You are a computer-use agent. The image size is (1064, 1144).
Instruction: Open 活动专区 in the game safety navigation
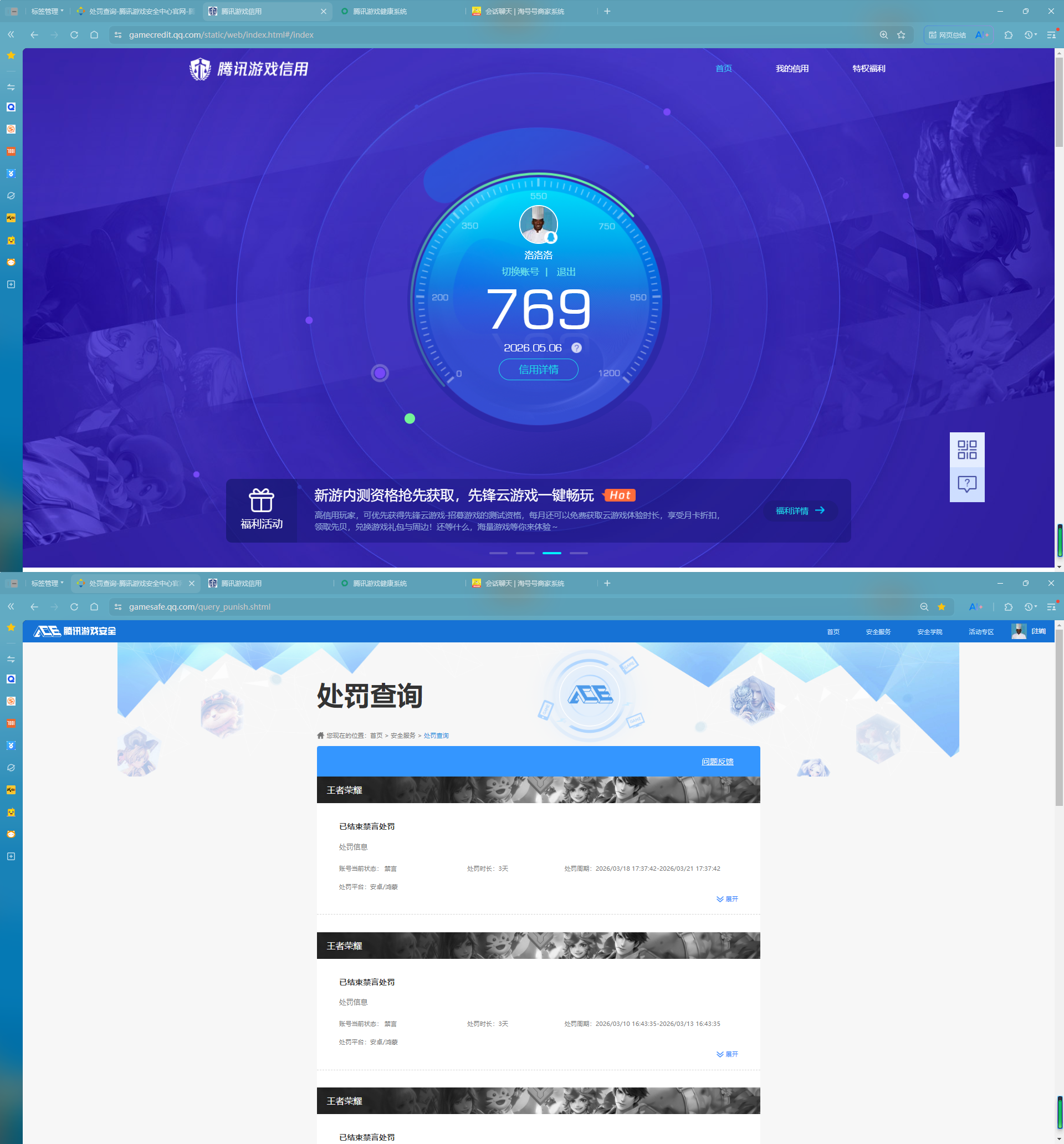(x=981, y=632)
